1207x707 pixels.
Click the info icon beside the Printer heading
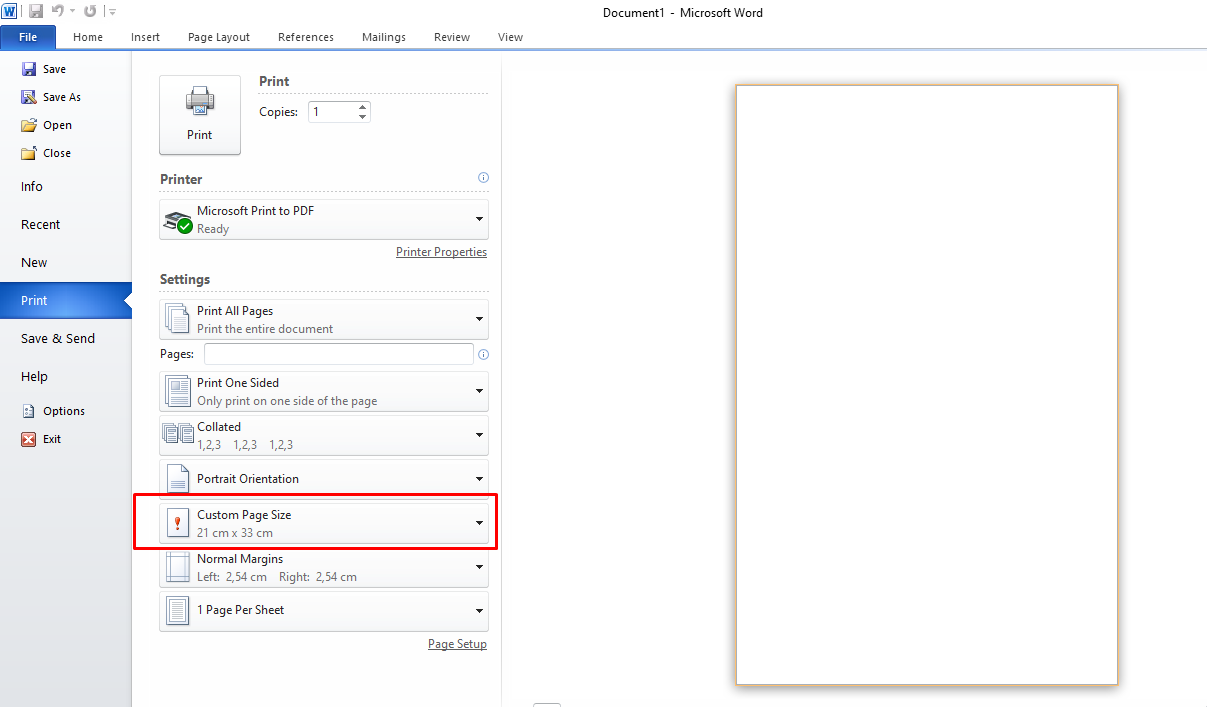[483, 178]
